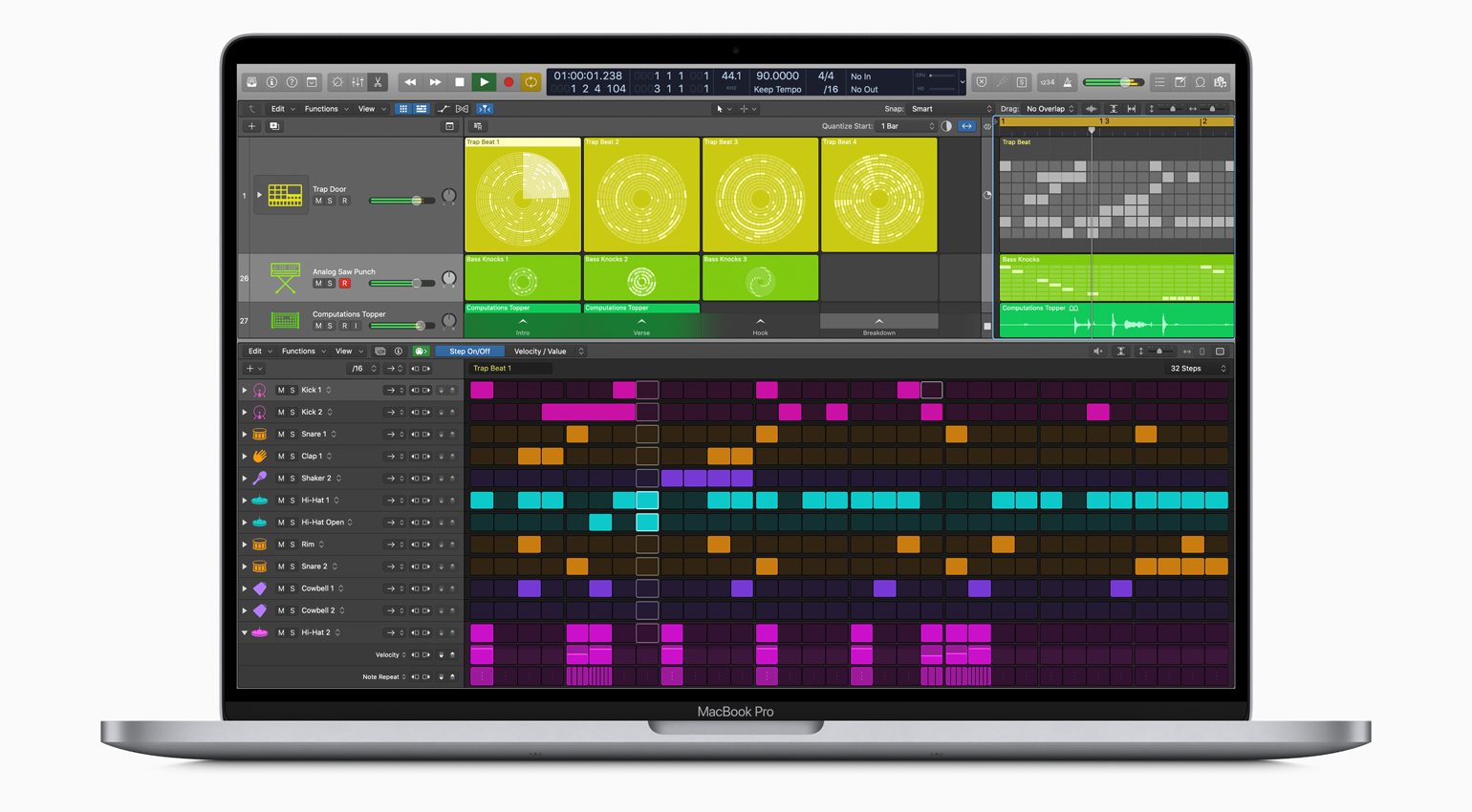The height and width of the screenshot is (812, 1472).
Task: Open the Drag No Overlap dropdown
Action: 1050,109
